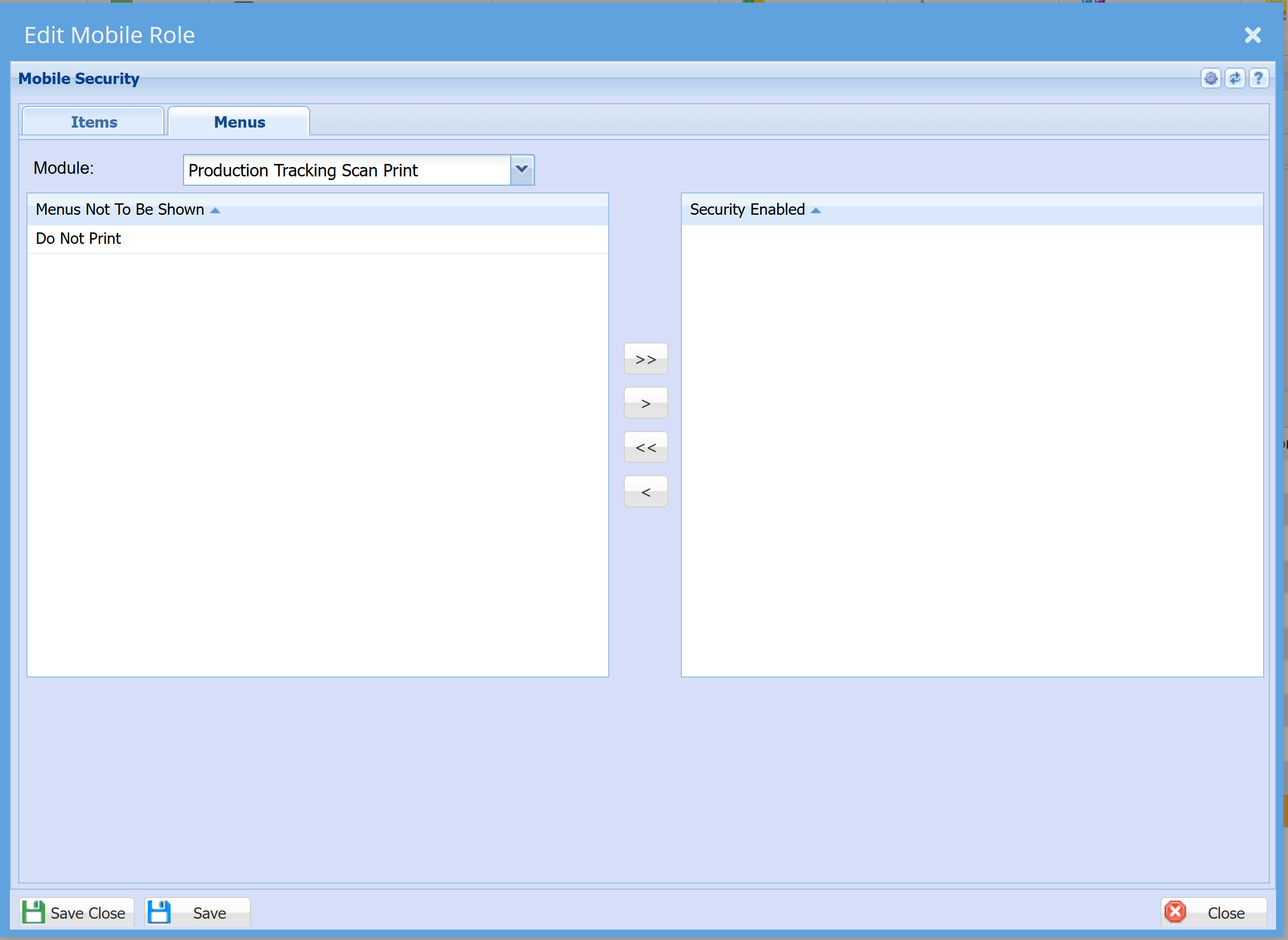
Task: Close the Edit Mobile Role dialog with the X
Action: 1253,35
